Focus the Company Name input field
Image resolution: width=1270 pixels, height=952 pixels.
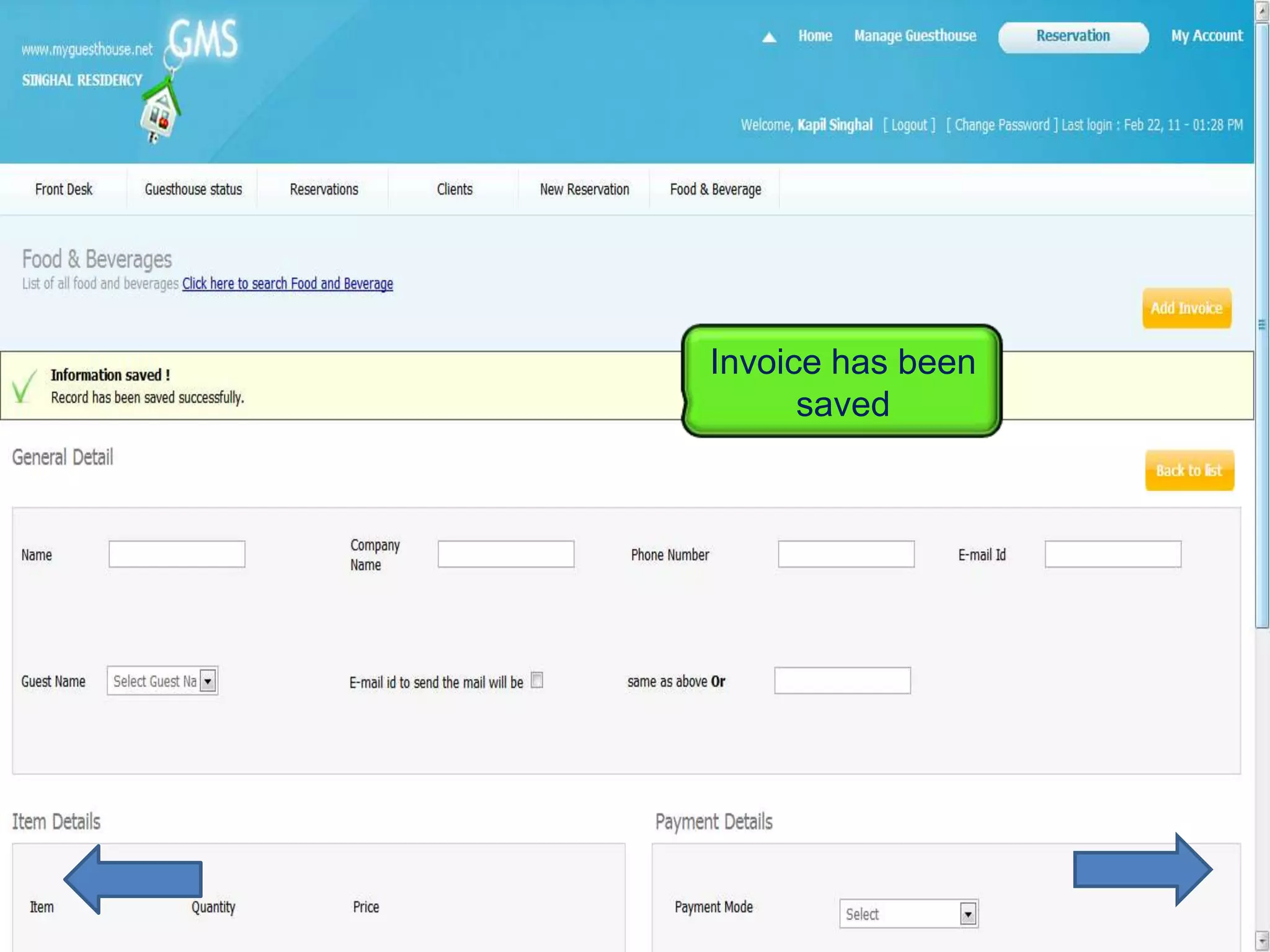point(506,554)
